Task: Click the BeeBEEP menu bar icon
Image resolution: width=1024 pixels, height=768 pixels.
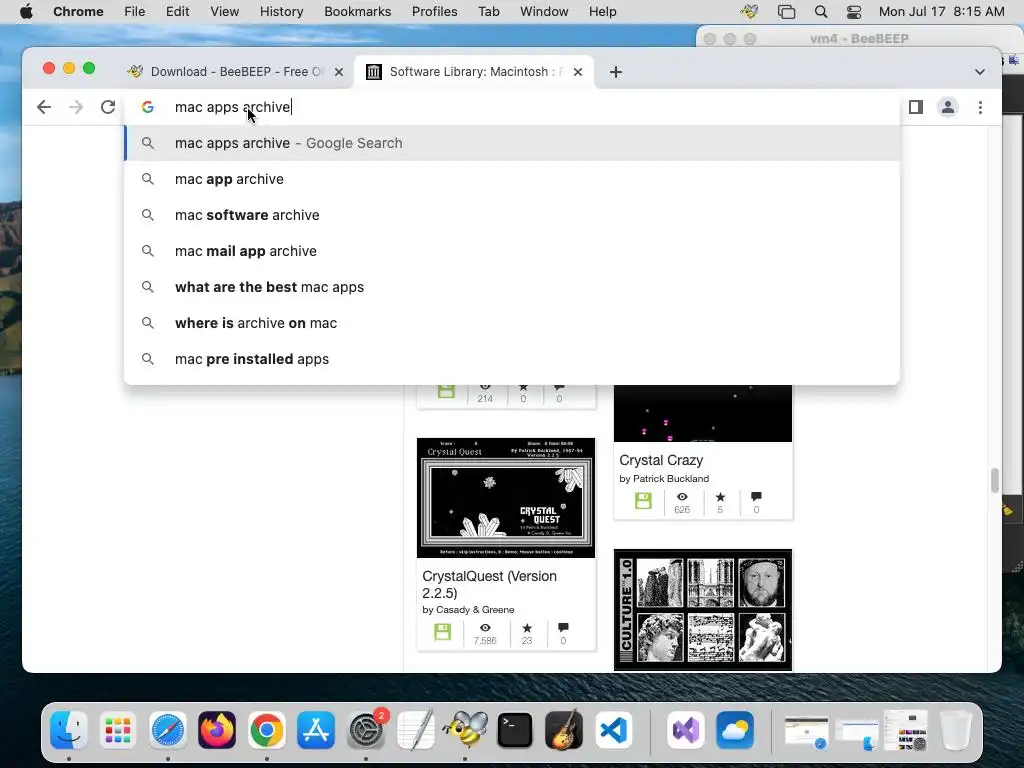Action: (x=749, y=11)
